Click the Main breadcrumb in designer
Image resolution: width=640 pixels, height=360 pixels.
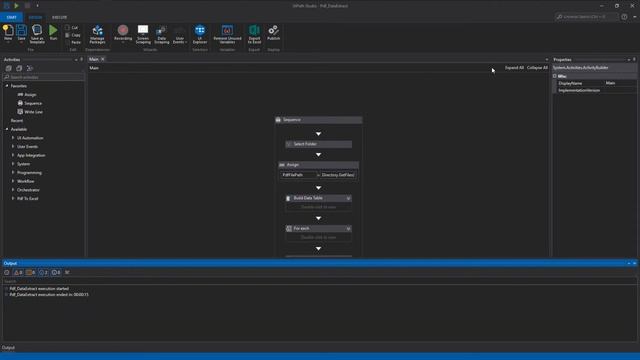tap(94, 68)
